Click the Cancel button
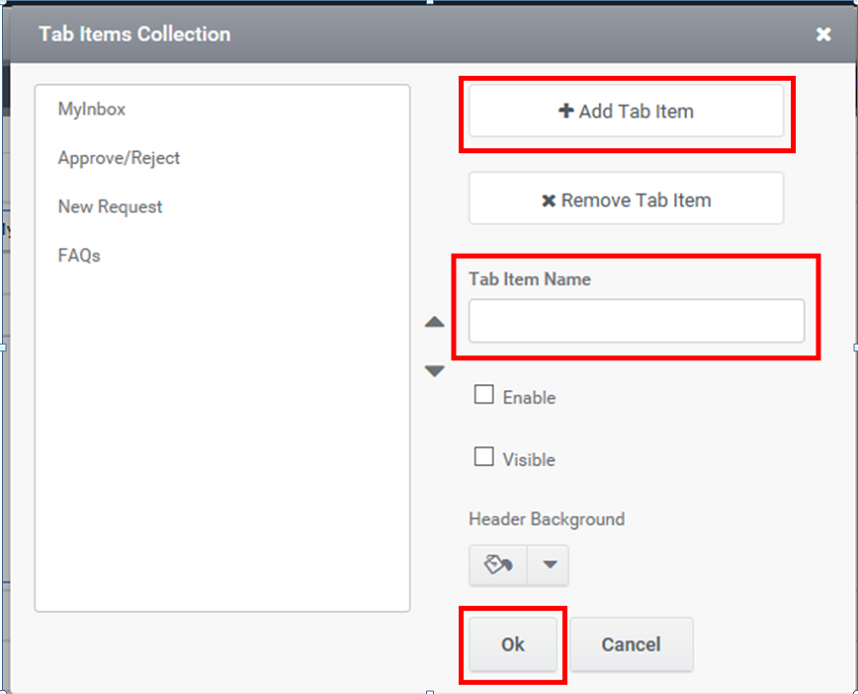Screen dimensions: 858x694 tap(631, 644)
